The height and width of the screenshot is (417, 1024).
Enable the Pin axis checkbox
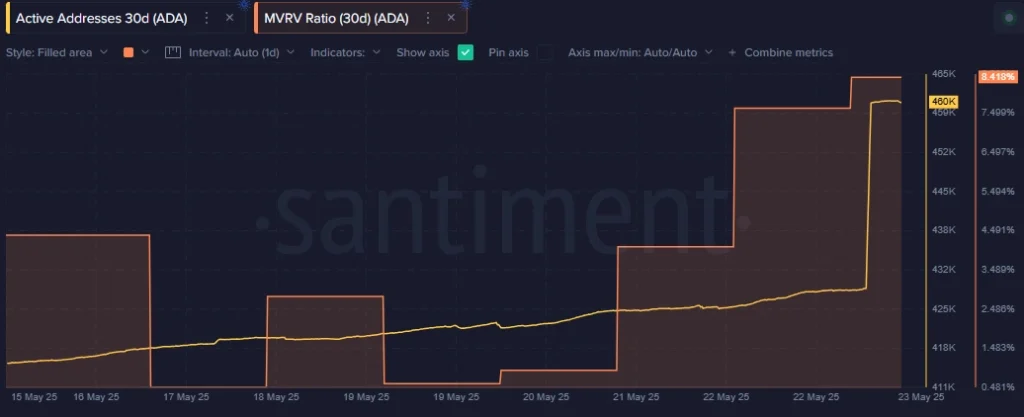tap(545, 52)
